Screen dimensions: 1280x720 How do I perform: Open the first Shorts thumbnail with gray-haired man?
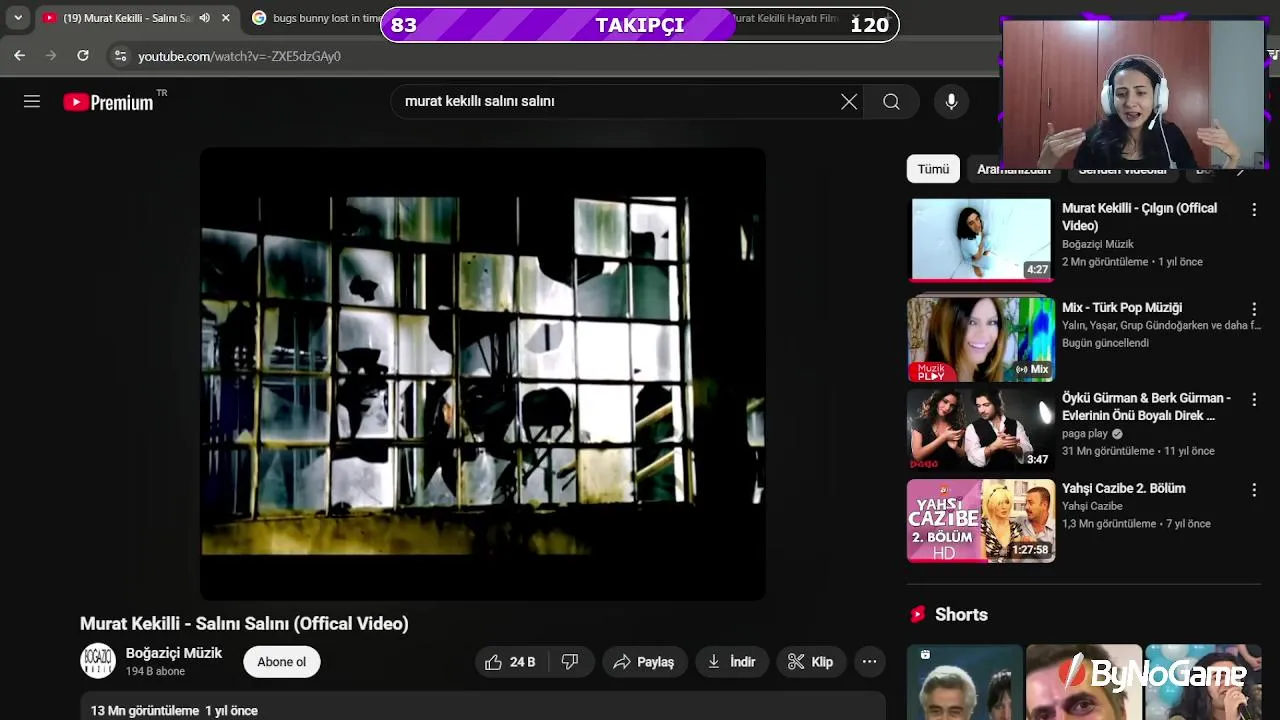pos(965,682)
